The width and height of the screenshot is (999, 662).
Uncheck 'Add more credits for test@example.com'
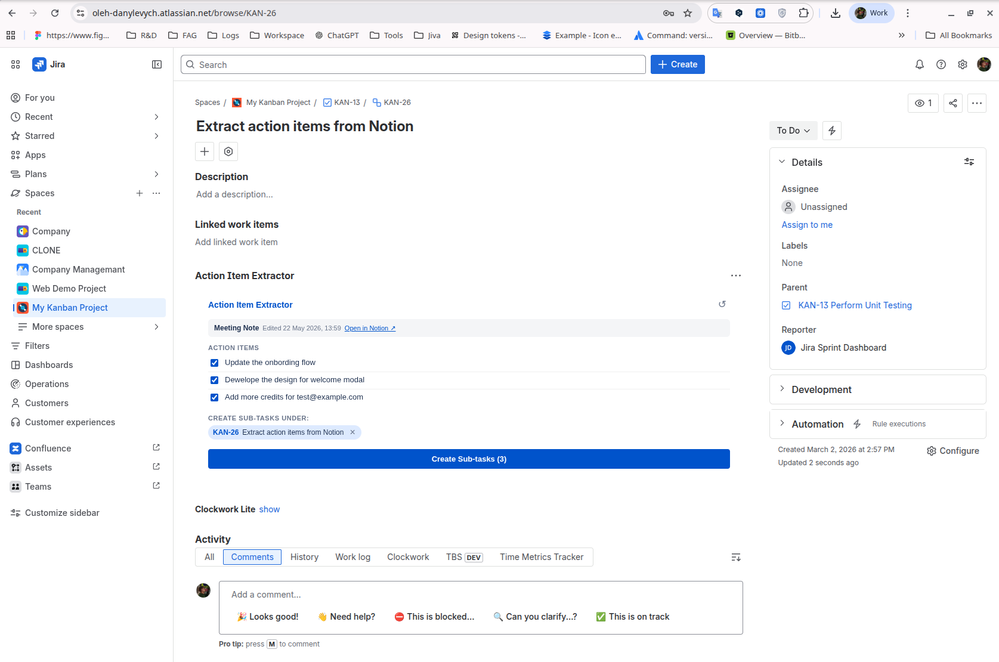click(x=214, y=397)
